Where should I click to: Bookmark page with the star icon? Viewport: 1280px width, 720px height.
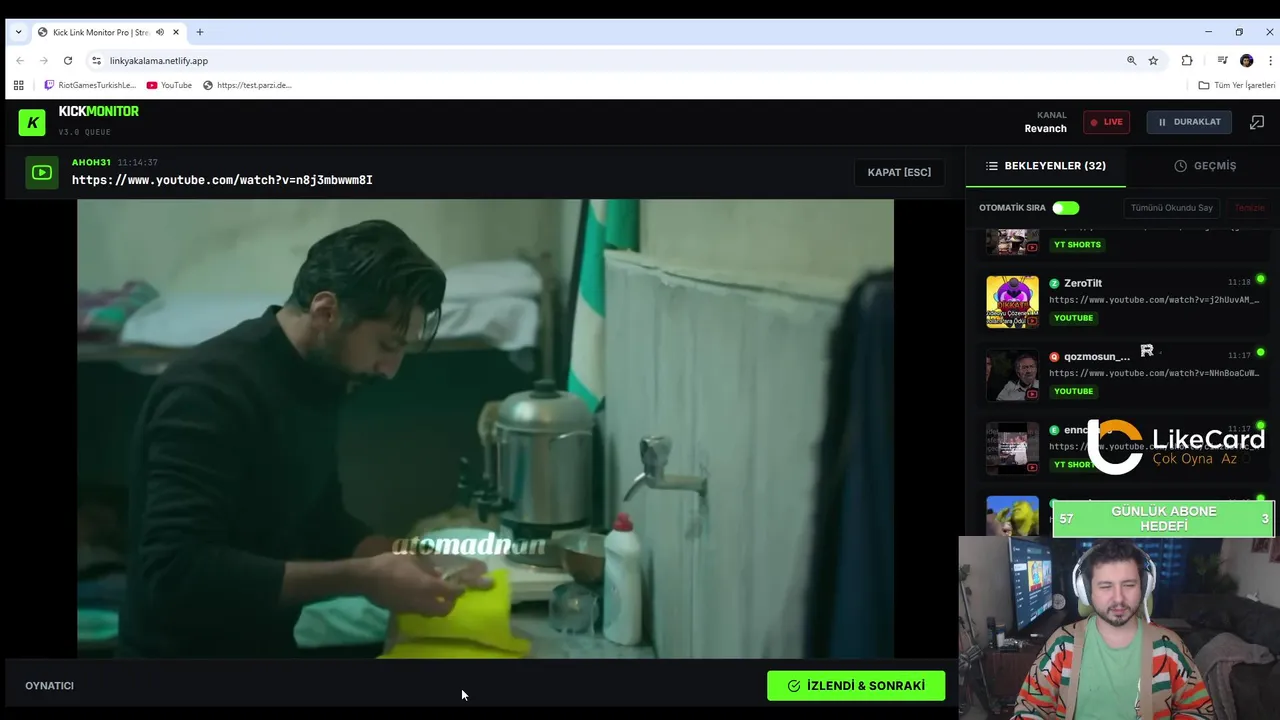pos(1153,61)
